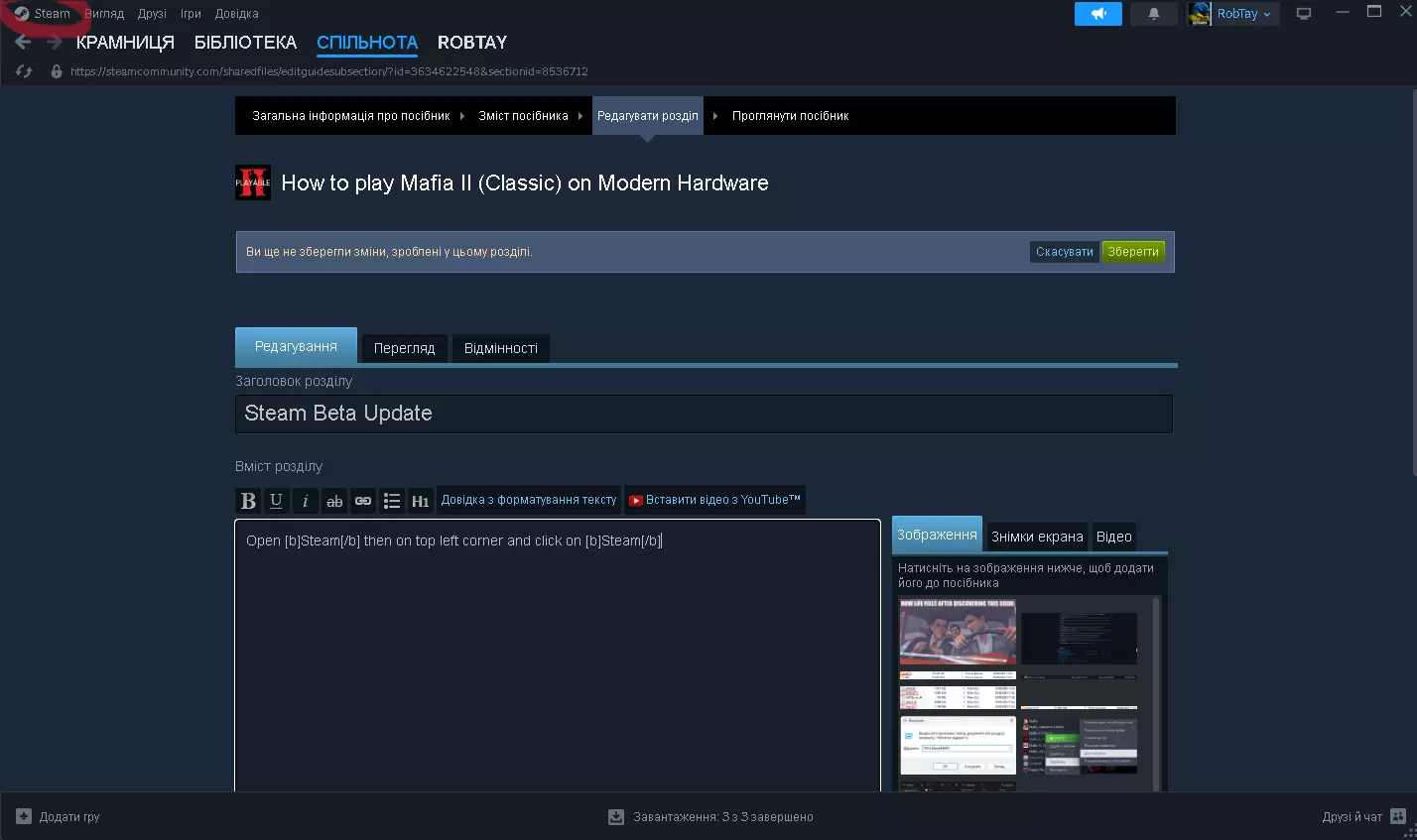This screenshot has width=1417, height=840.
Task: Click the padlock security icon
Action: [x=57, y=71]
